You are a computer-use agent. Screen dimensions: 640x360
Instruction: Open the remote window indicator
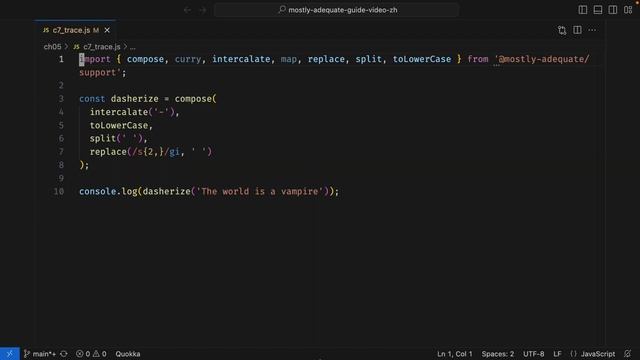tap(9, 354)
